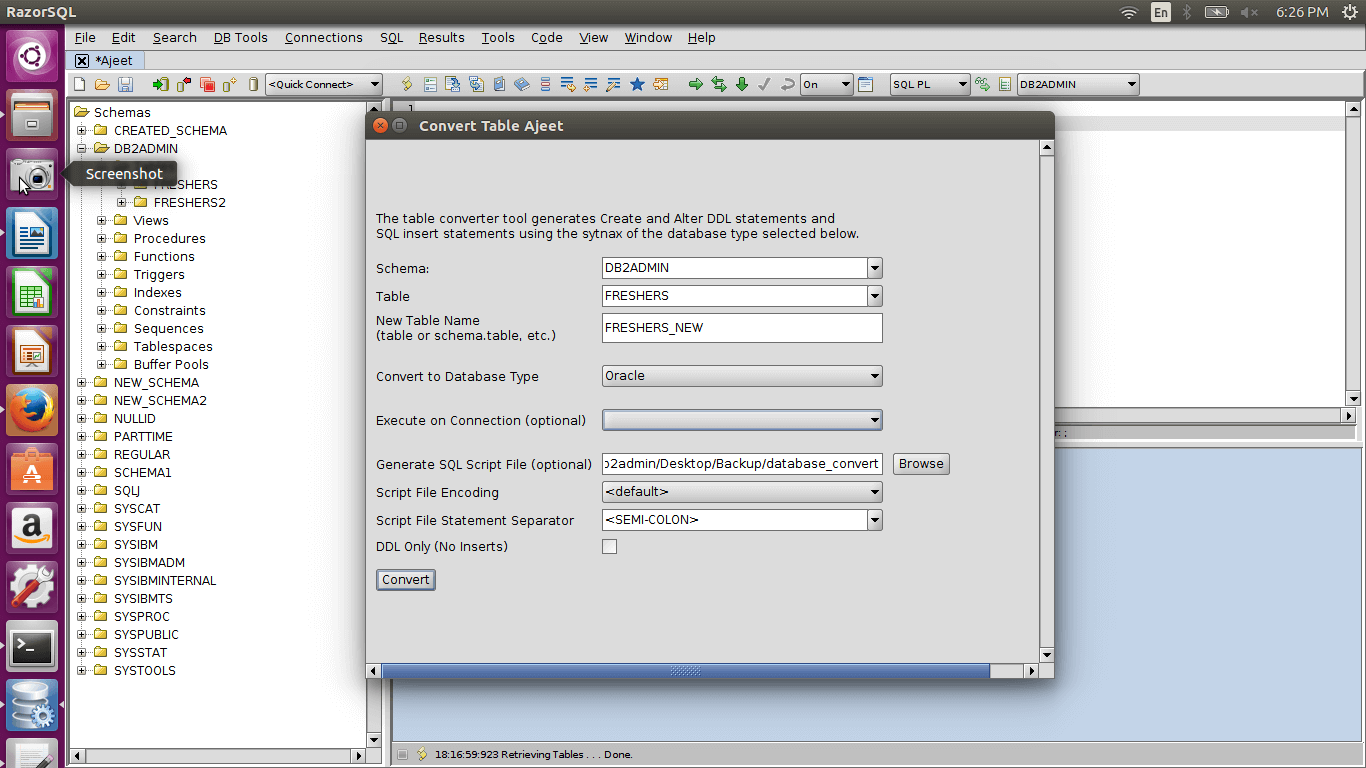Open the Amazon dock icon
The height and width of the screenshot is (768, 1366).
tap(33, 528)
